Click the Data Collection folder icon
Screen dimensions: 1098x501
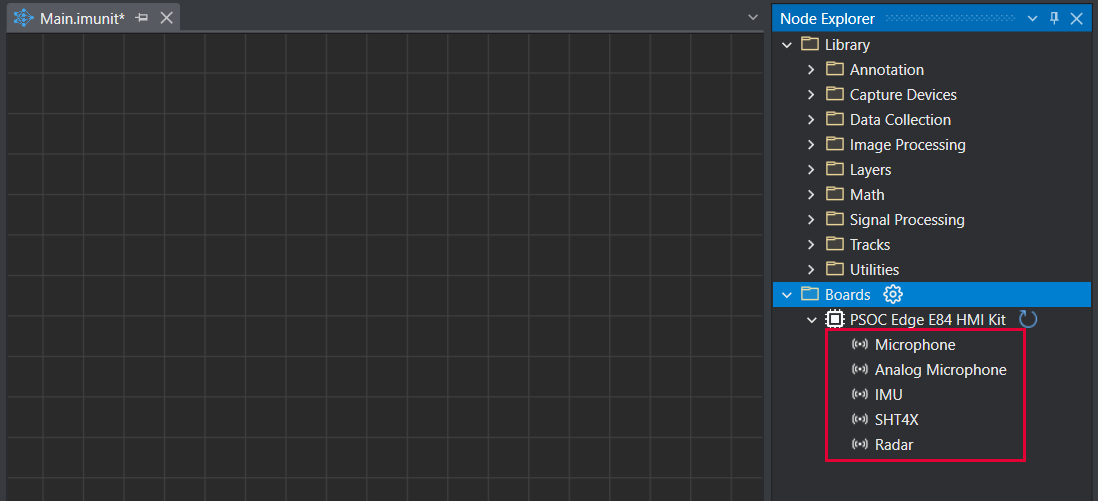(x=835, y=120)
